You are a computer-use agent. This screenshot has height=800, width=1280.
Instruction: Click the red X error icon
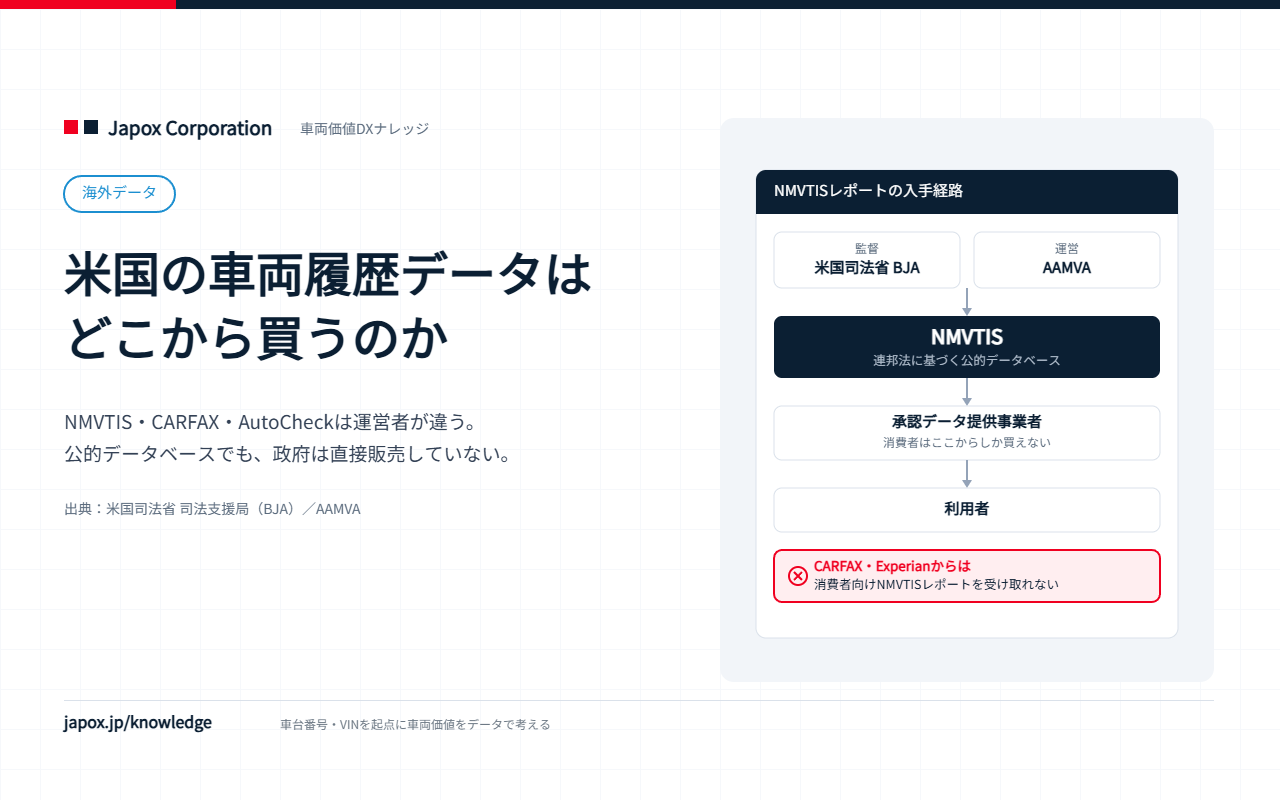pyautogui.click(x=798, y=576)
